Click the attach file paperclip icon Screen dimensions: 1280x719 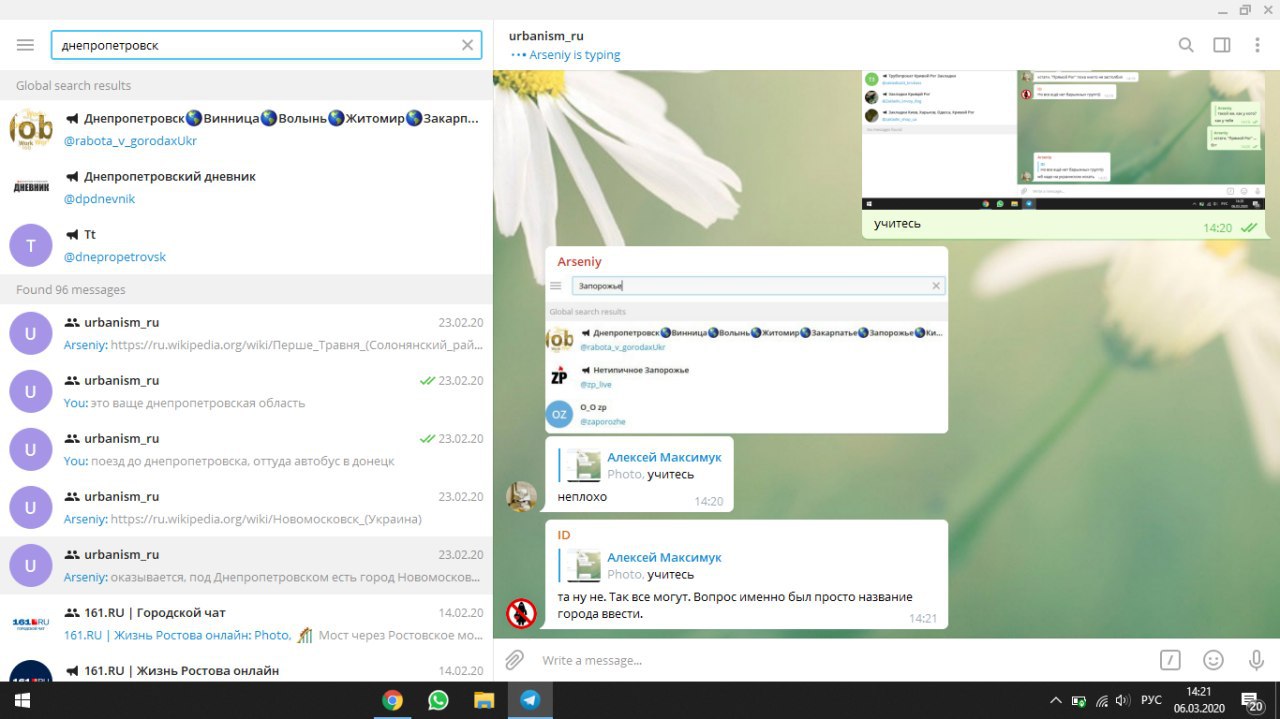(x=514, y=660)
